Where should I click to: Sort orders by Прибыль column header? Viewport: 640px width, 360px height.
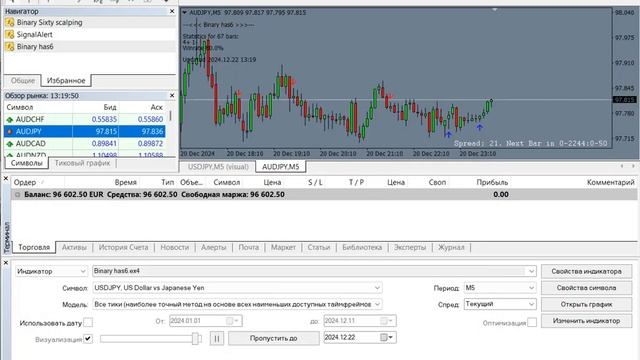tap(492, 182)
